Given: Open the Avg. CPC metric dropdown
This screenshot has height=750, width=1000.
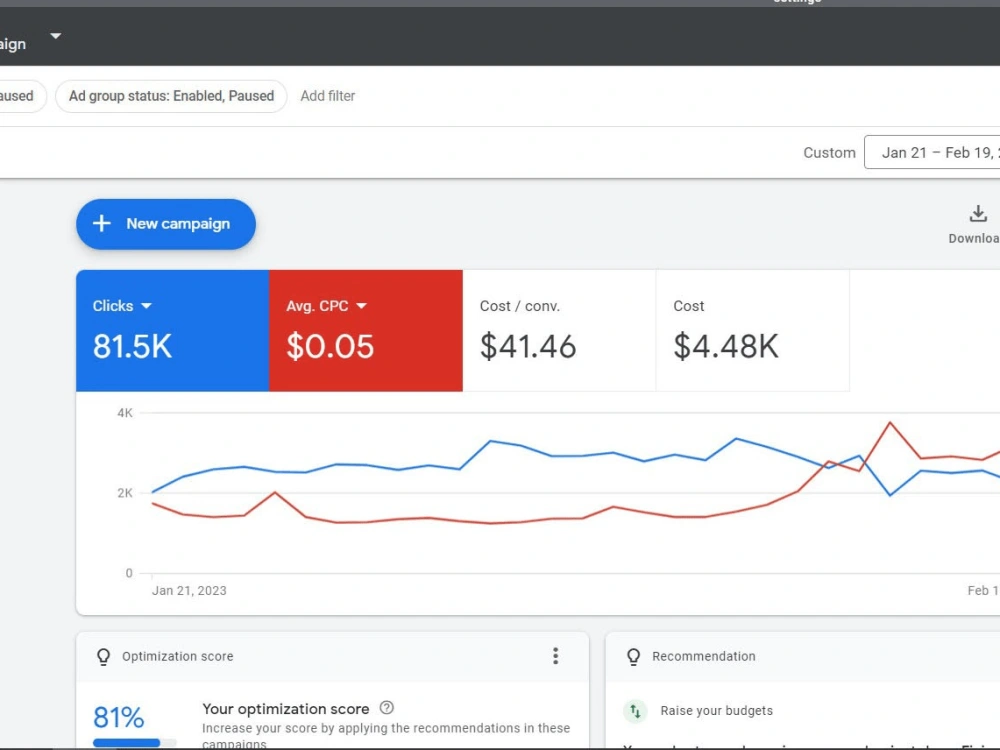Looking at the screenshot, I should pos(362,306).
